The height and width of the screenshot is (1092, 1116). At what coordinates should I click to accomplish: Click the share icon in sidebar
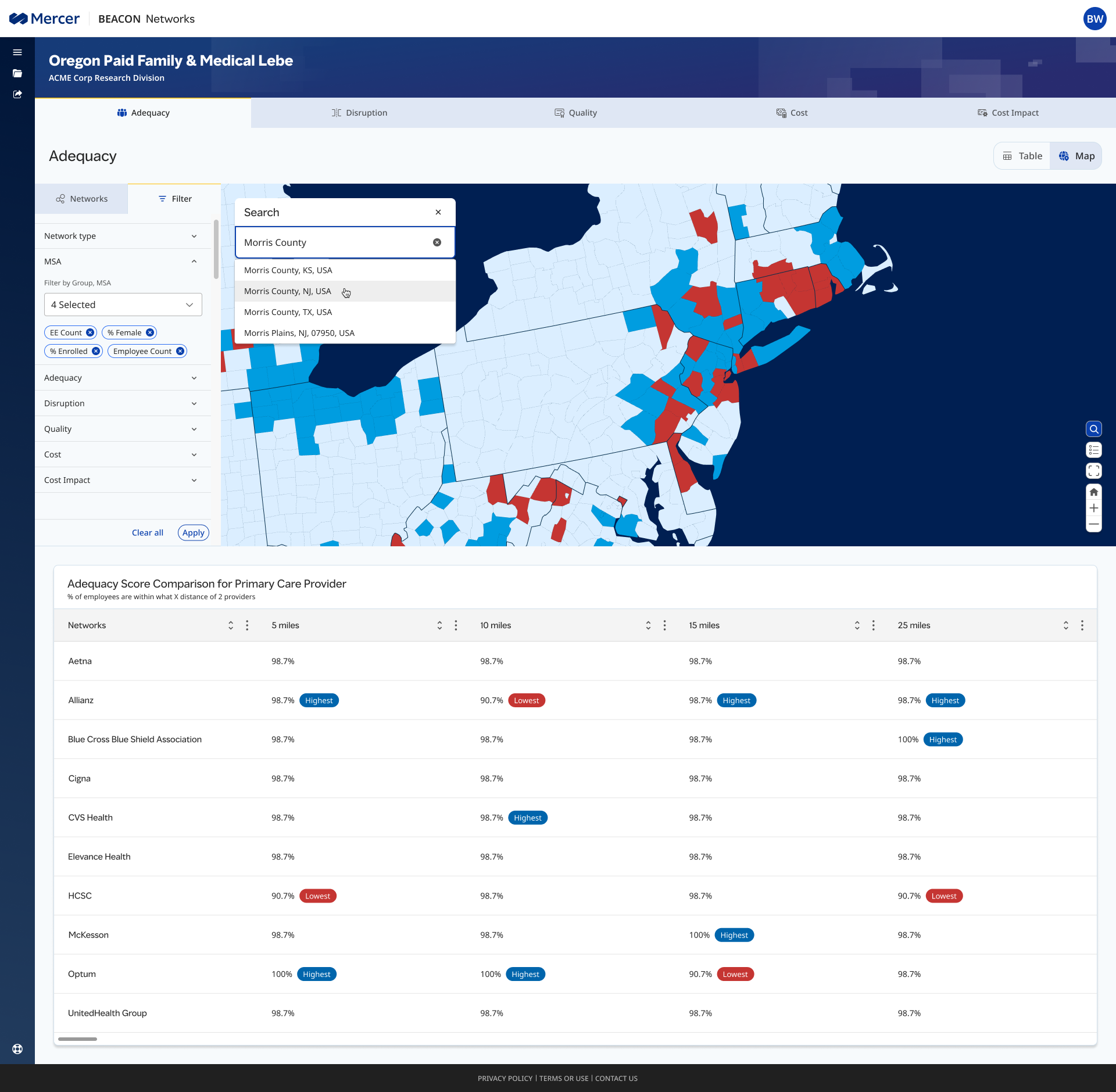click(x=17, y=94)
